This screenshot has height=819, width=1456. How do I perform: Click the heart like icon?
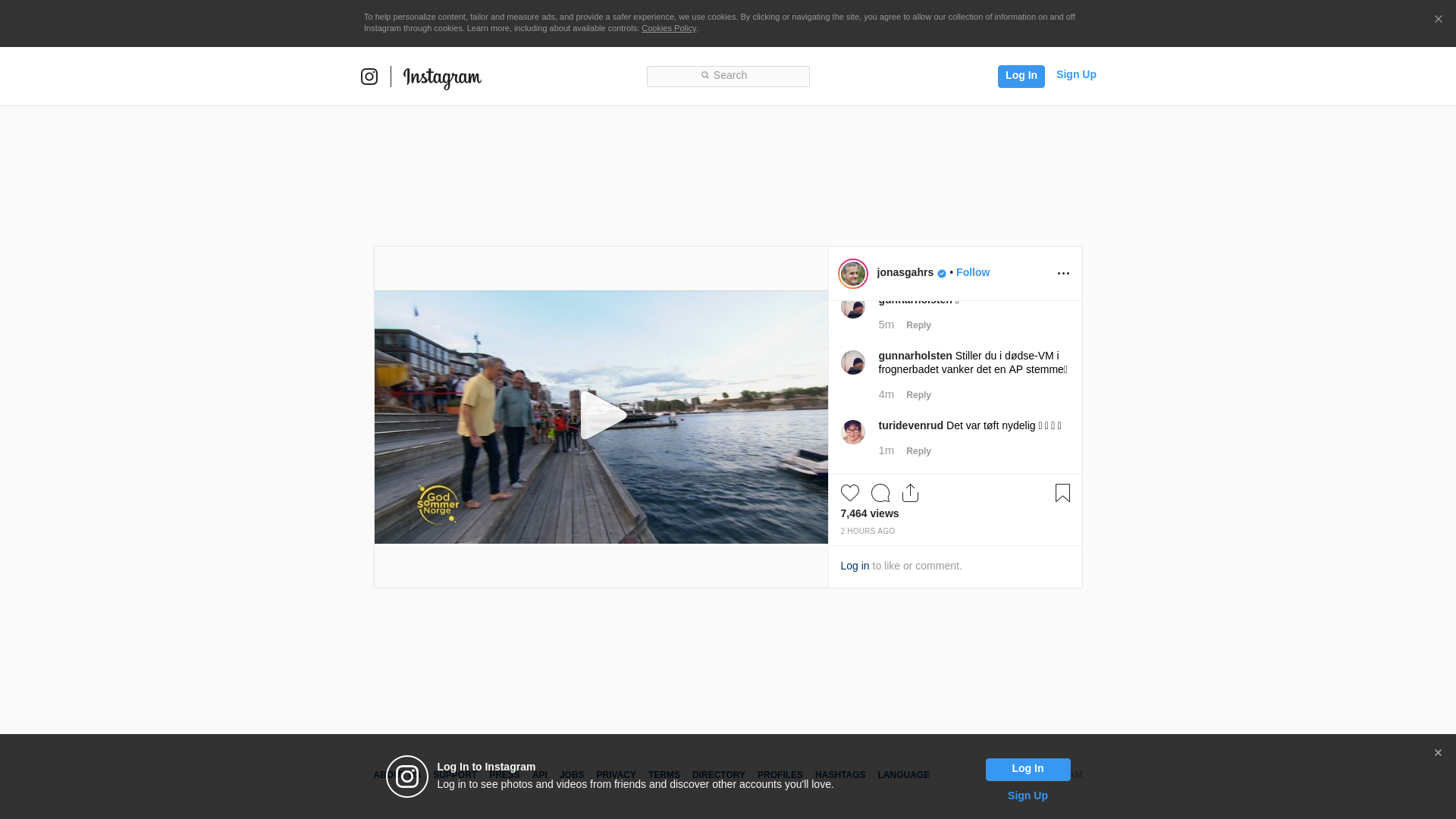[849, 493]
